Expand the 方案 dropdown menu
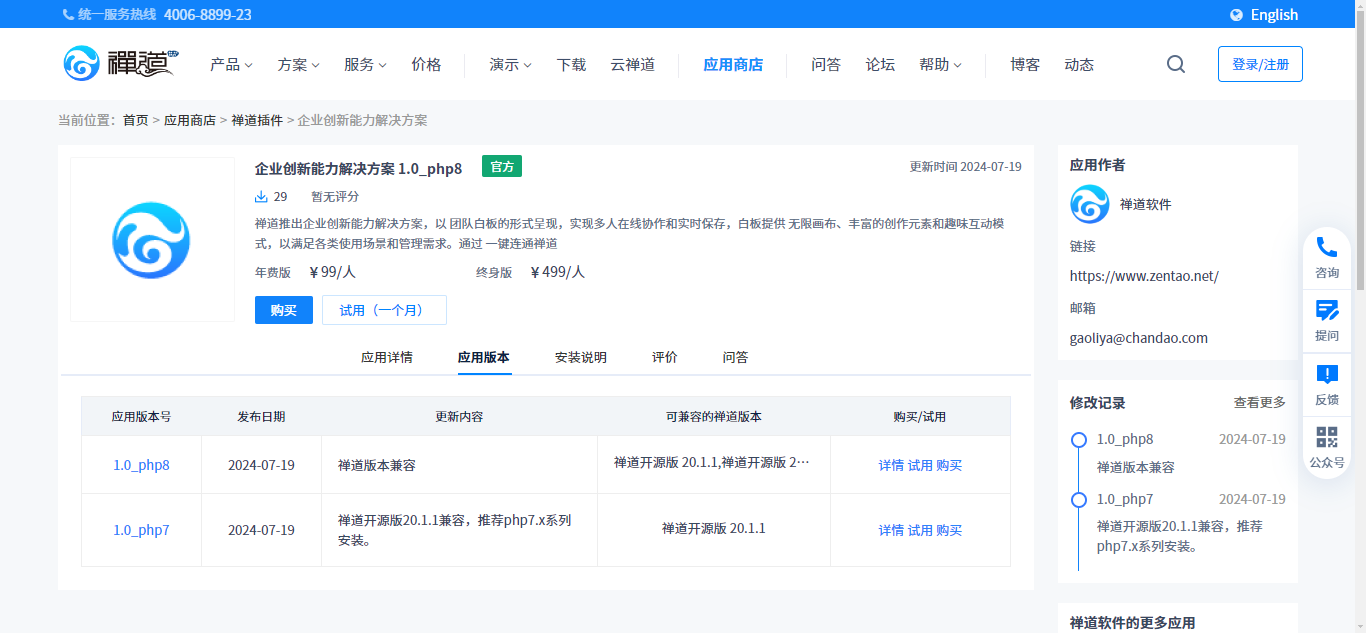Screen dimensions: 1366x633 coord(298,64)
